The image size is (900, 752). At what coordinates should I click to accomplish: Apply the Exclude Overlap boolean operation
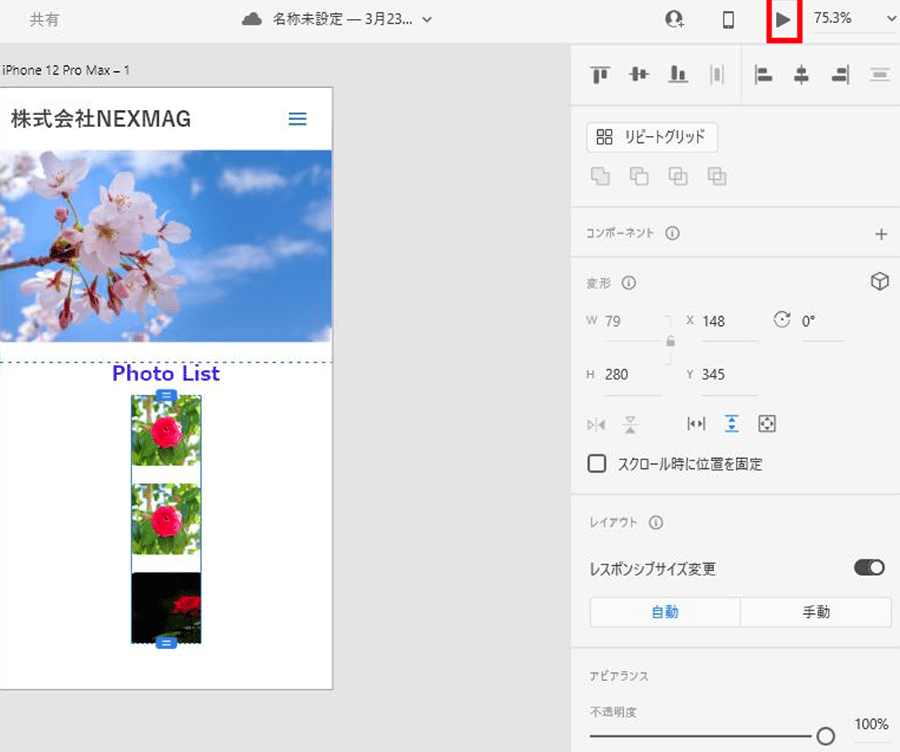point(717,176)
